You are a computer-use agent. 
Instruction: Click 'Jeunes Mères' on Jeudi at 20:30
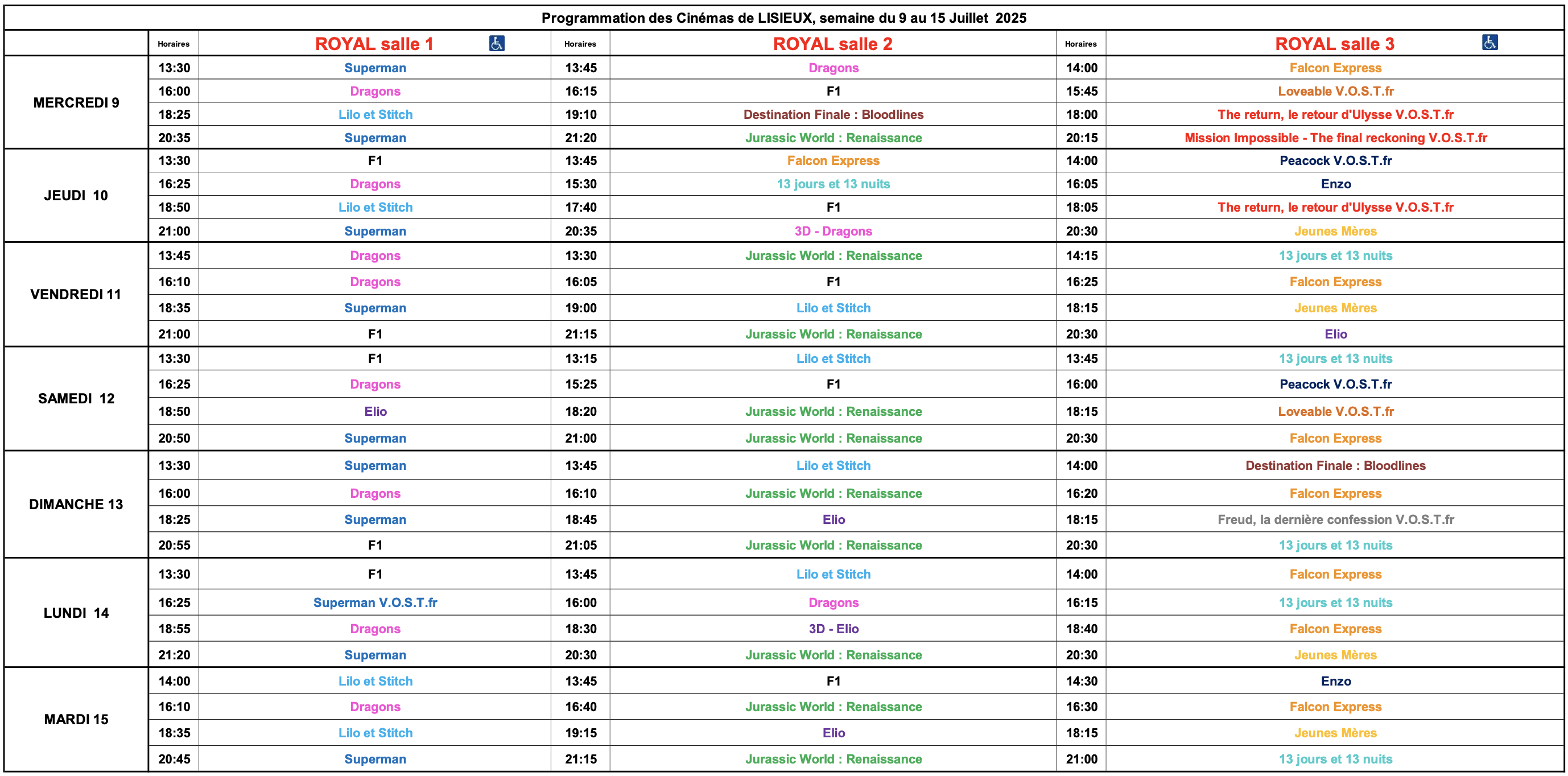pos(1335,232)
